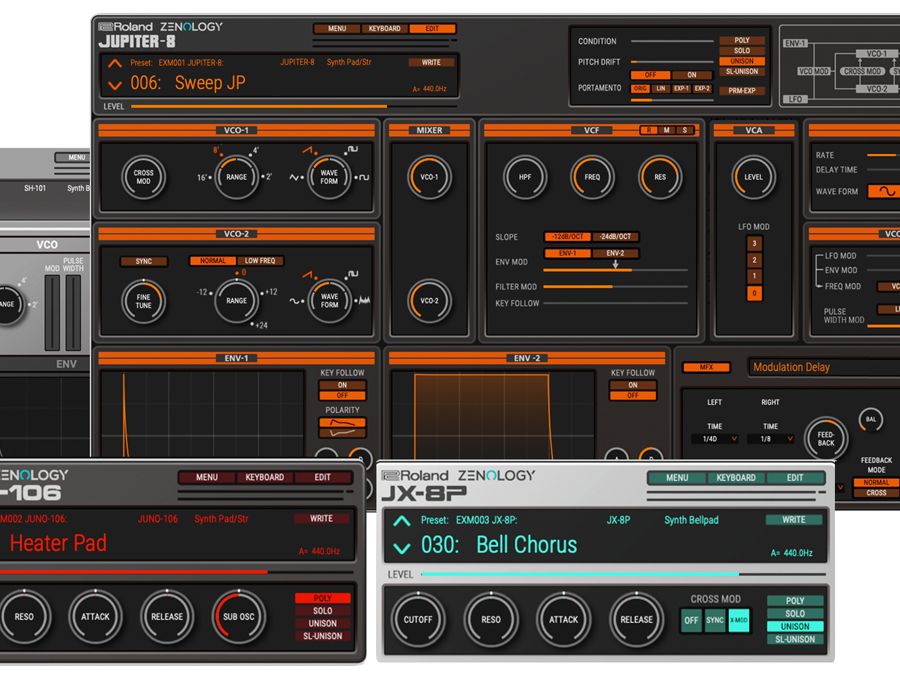Toggle the MFX button
This screenshot has height=675, width=900.
[706, 367]
